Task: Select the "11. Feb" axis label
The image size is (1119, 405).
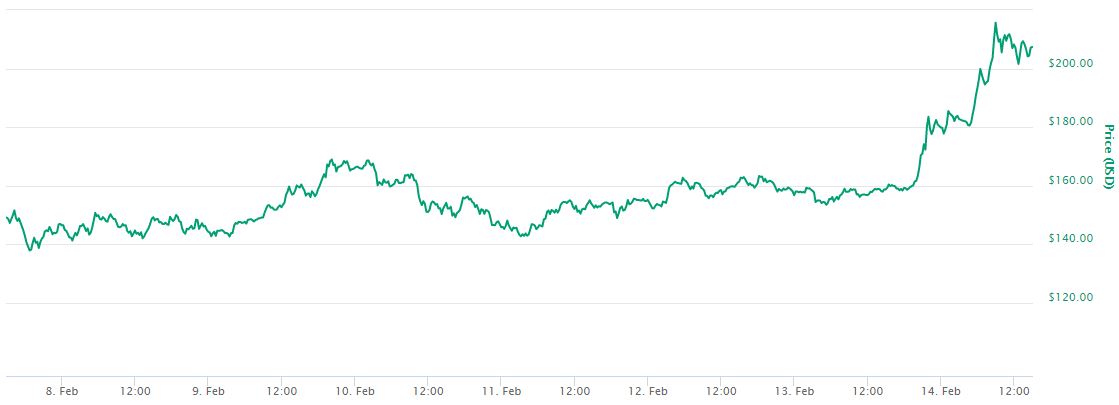Action: 501,390
